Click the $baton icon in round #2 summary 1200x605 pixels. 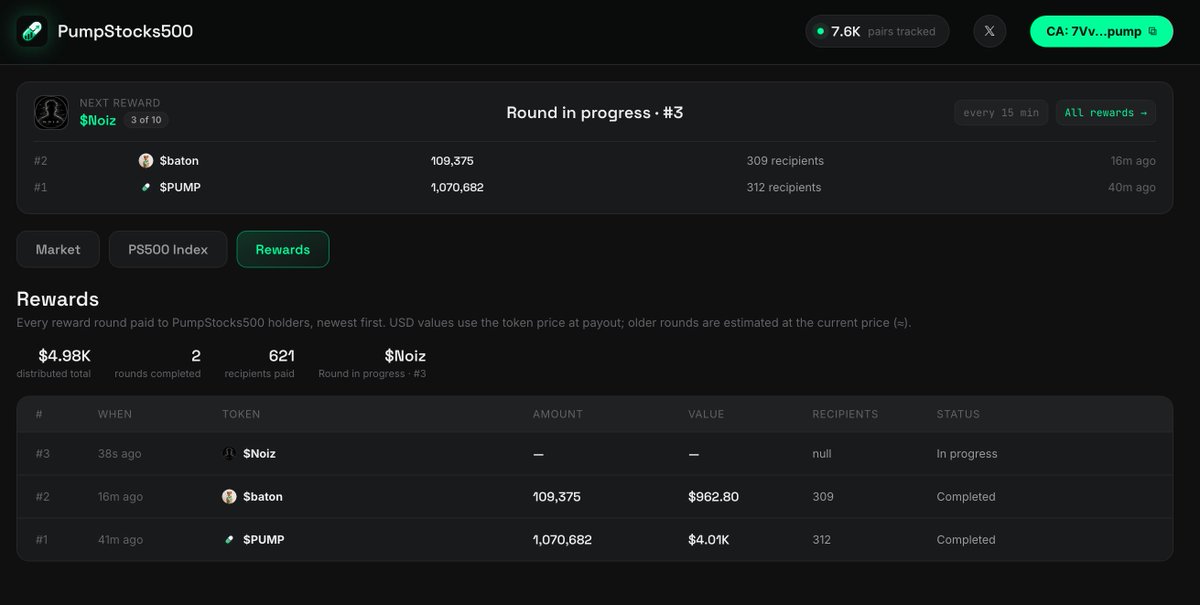(x=146, y=160)
